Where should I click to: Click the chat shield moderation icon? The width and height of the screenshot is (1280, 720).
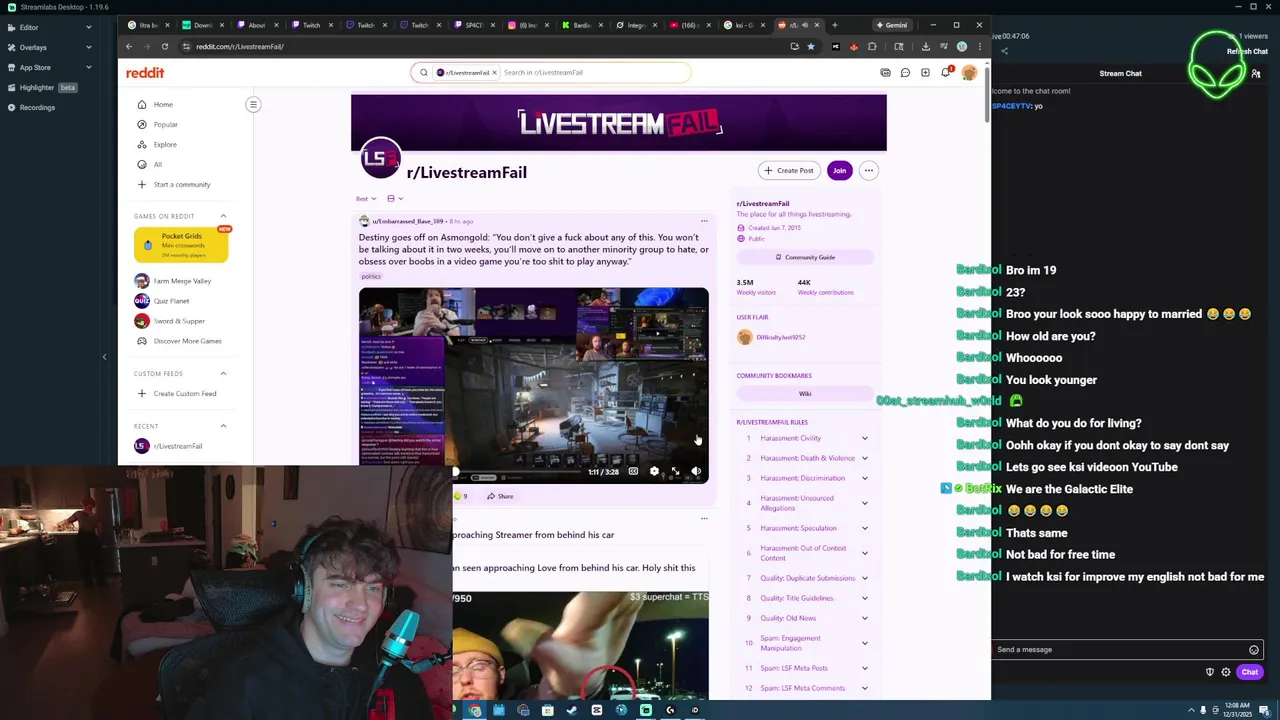tap(1210, 672)
